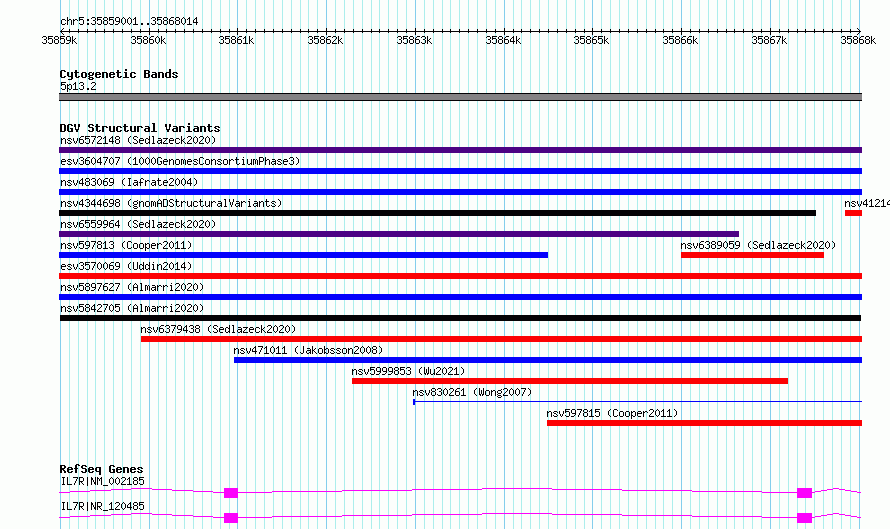This screenshot has height=529, width=890.
Task: Open the nsv6572148 (Sedlazeck2020) label
Action: point(138,140)
